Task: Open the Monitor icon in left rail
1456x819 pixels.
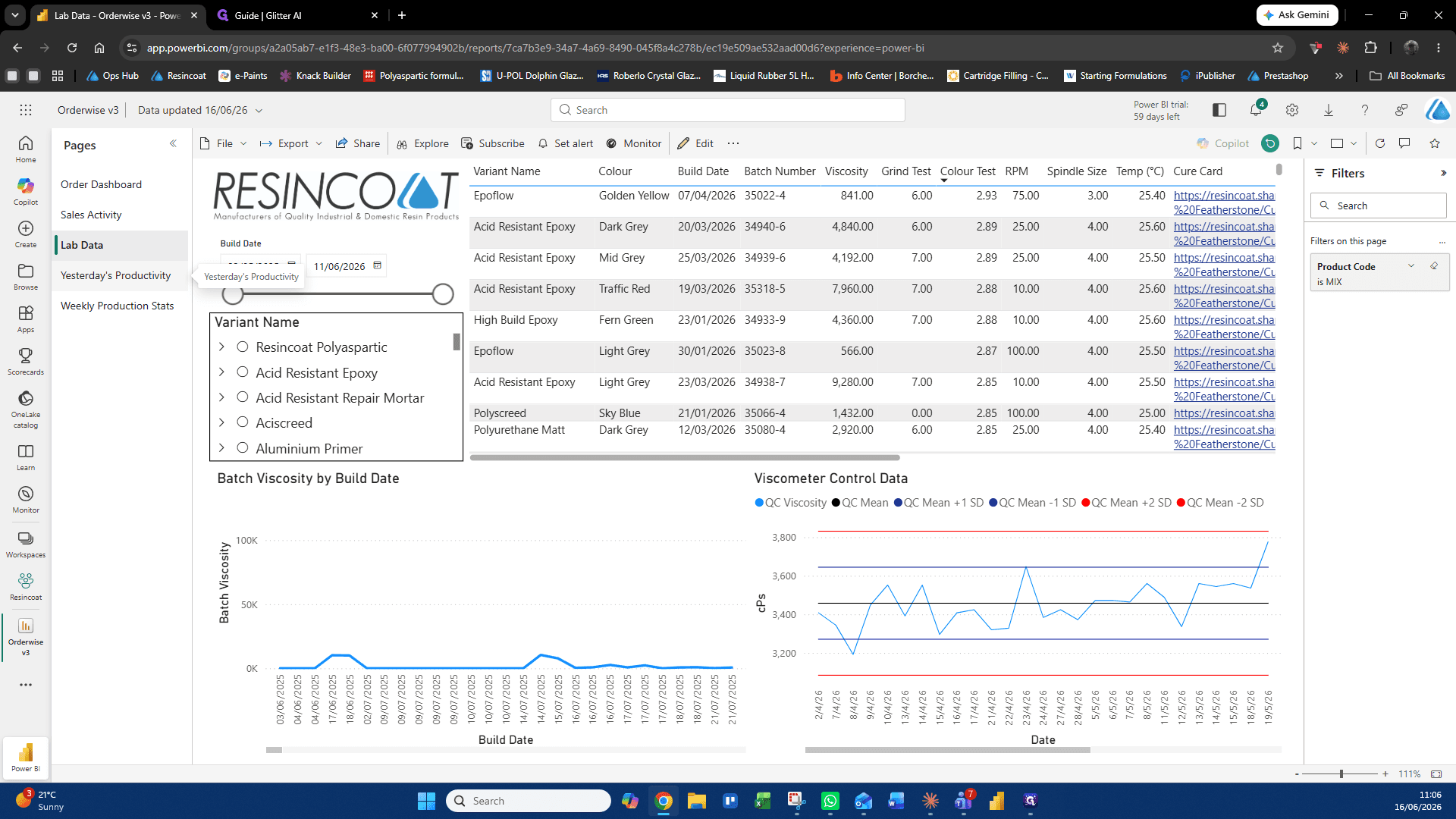Action: (x=26, y=499)
